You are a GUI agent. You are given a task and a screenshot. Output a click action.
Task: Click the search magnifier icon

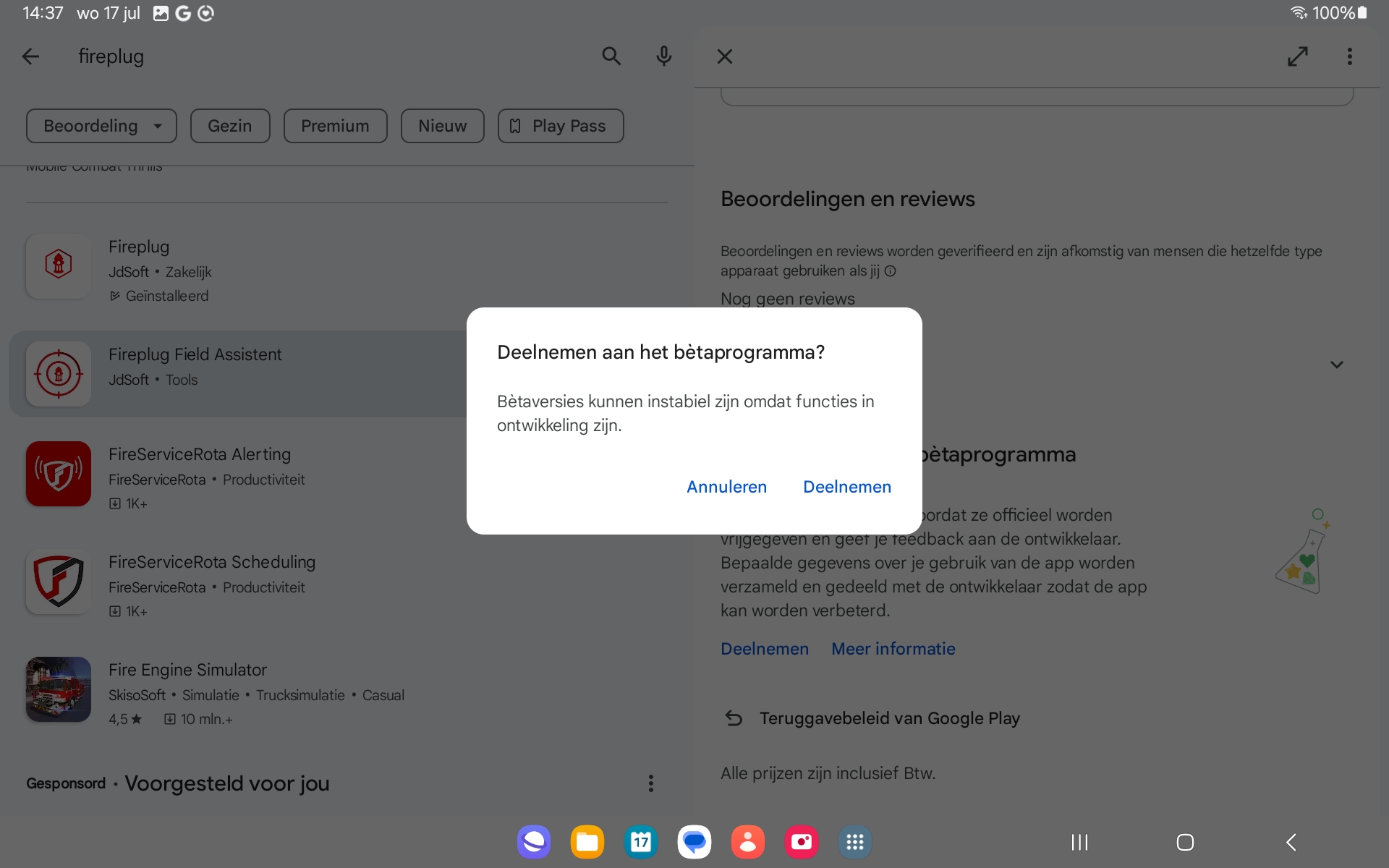(x=611, y=56)
